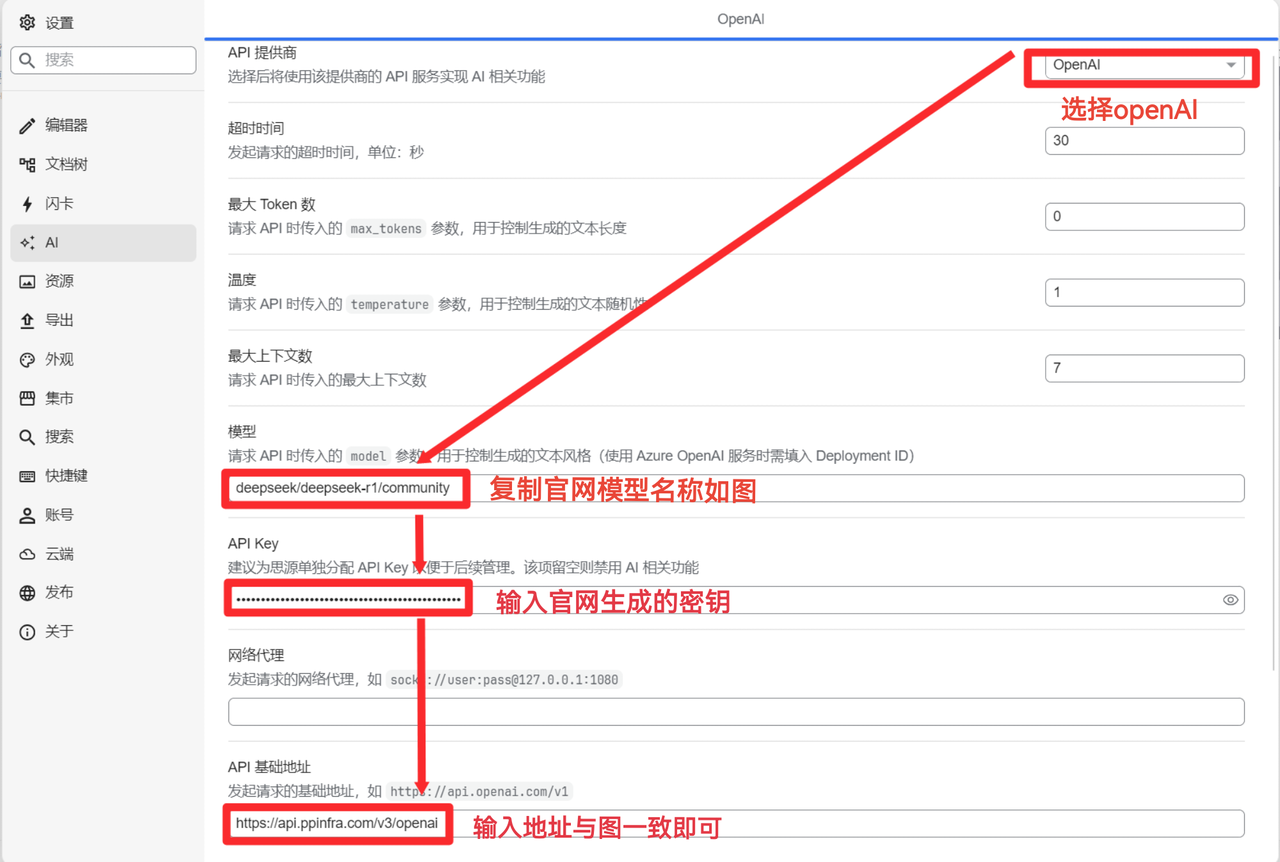
Task: Open 文档树 settings section
Action: (103, 165)
